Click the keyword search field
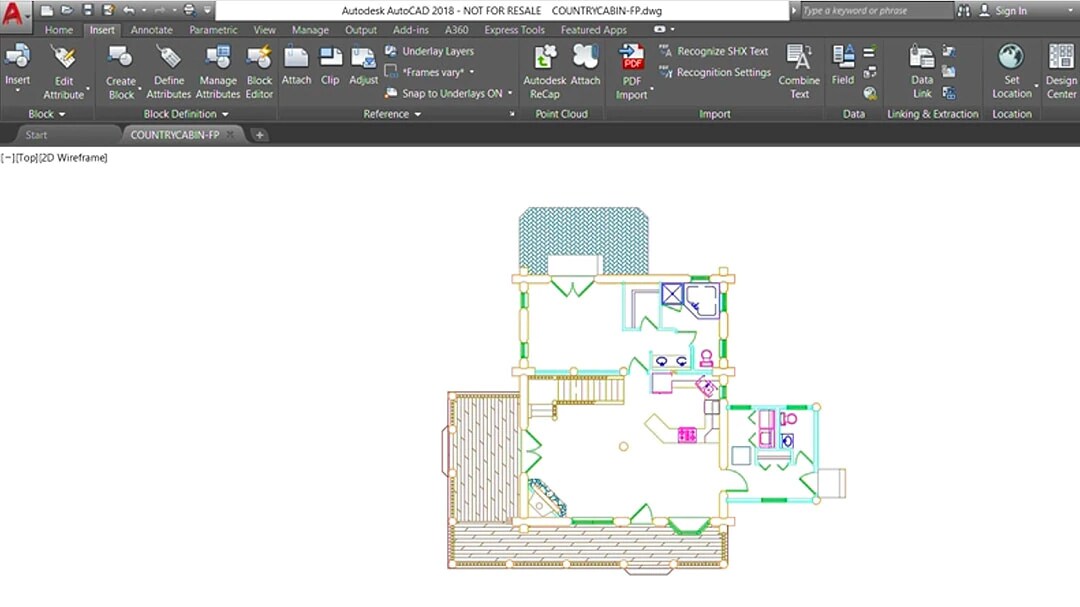Viewport: 1080px width, 607px height. coord(870,11)
